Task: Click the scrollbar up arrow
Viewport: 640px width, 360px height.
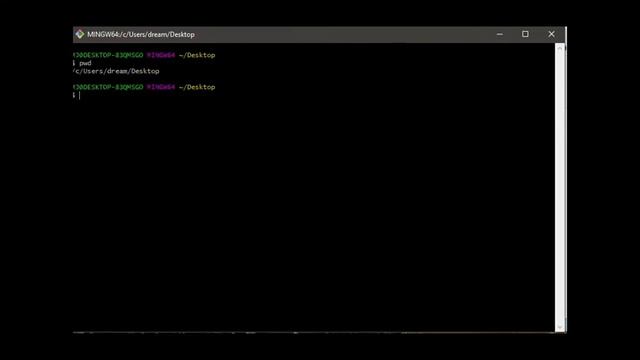Action: [x=560, y=48]
